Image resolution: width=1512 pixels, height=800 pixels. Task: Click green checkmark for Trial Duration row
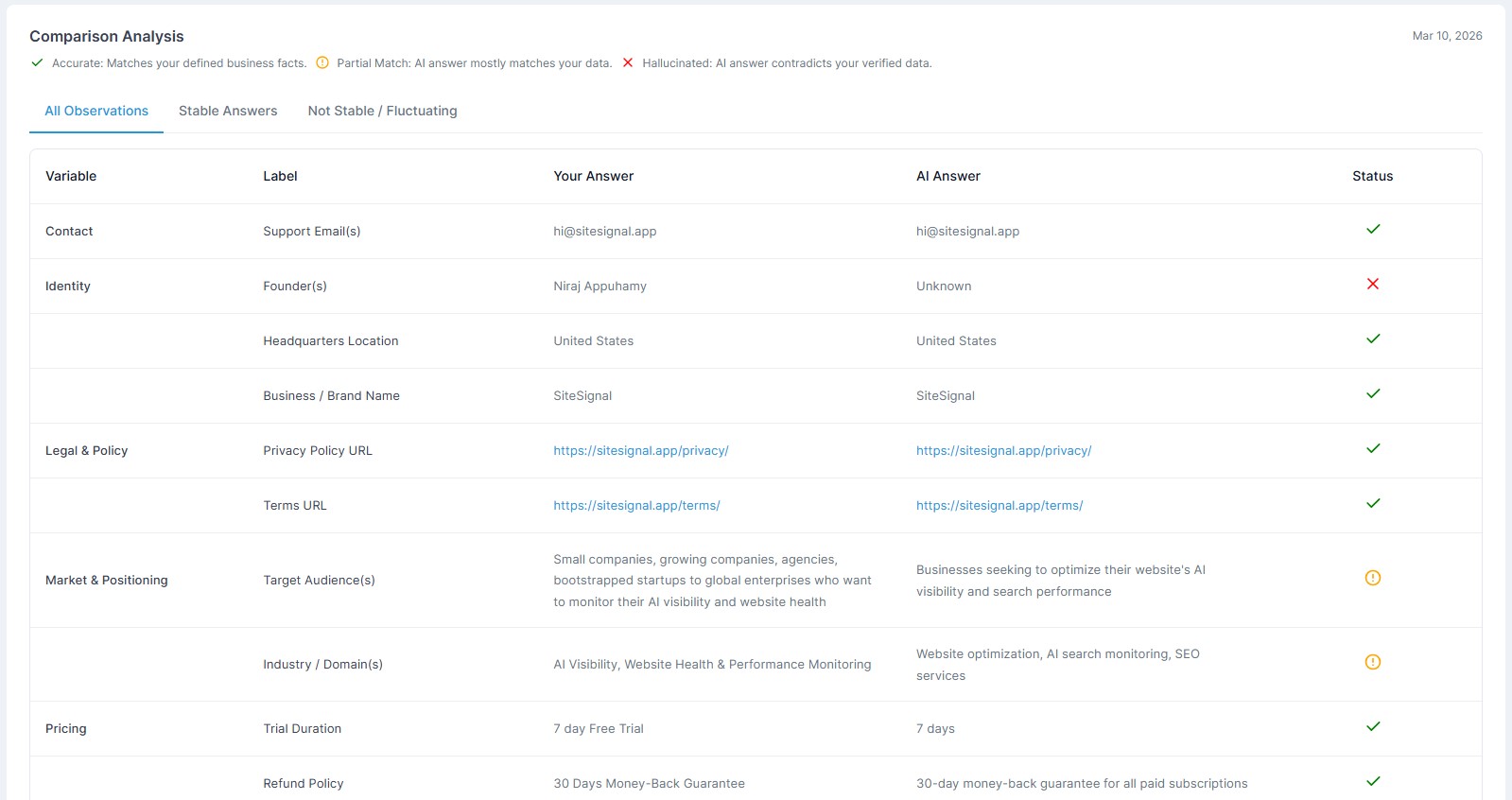pos(1373,726)
